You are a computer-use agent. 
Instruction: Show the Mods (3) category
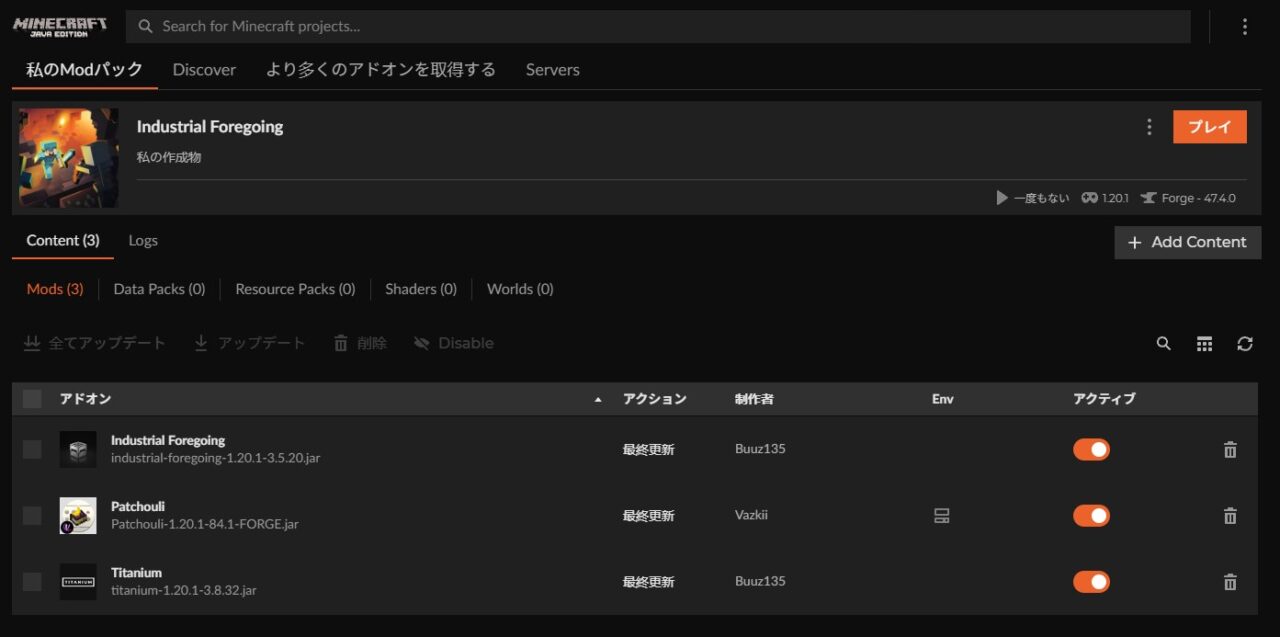[55, 289]
